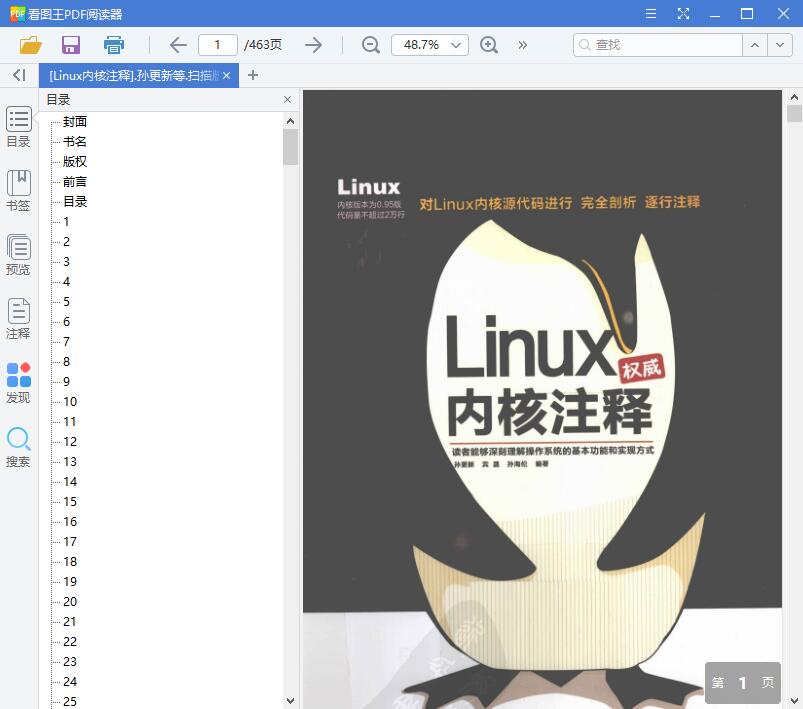
Task: Enter fullscreen mode from the title bar icon
Action: pos(683,14)
